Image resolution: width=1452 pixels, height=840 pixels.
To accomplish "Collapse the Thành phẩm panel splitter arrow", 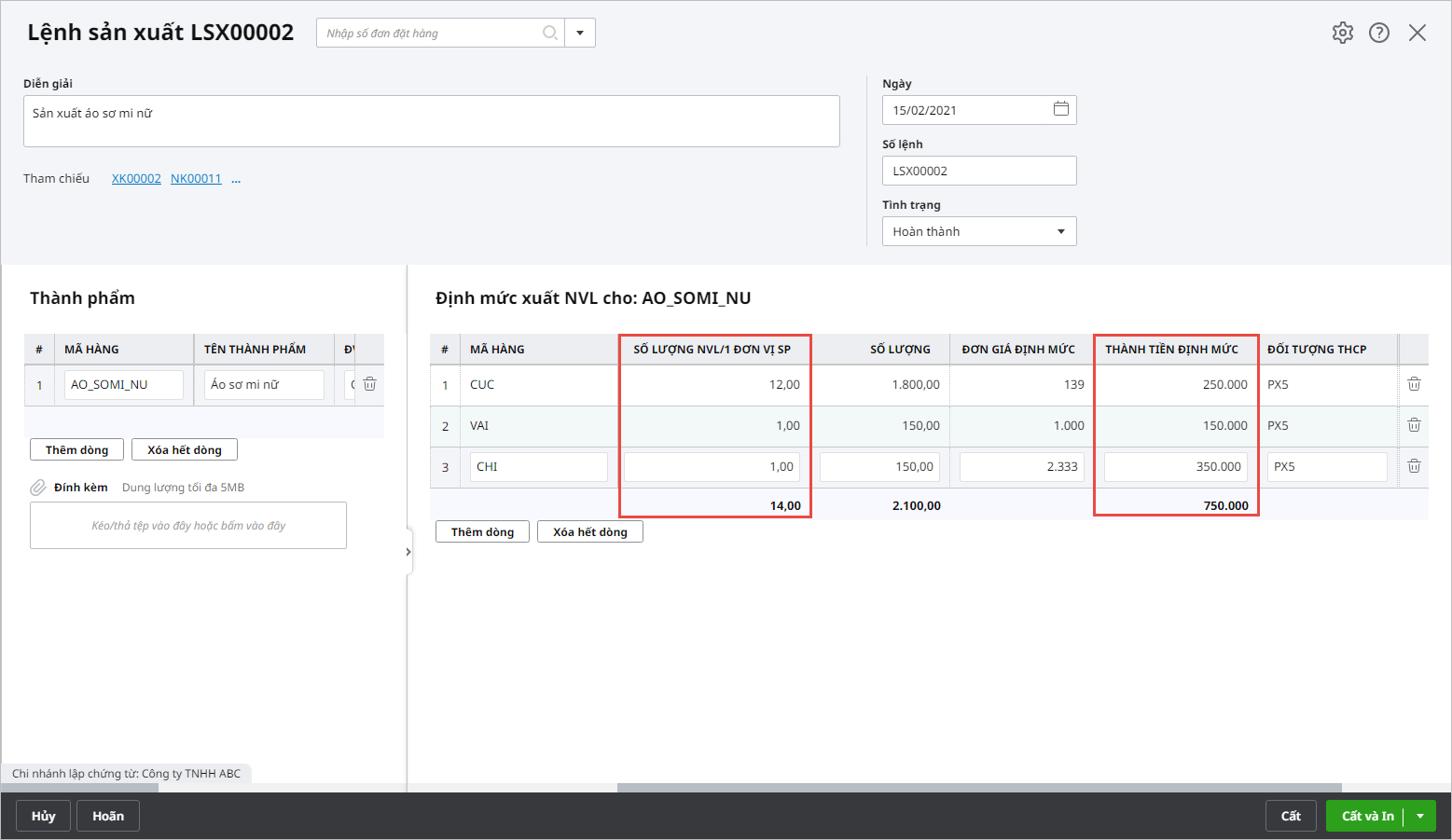I will 408,552.
